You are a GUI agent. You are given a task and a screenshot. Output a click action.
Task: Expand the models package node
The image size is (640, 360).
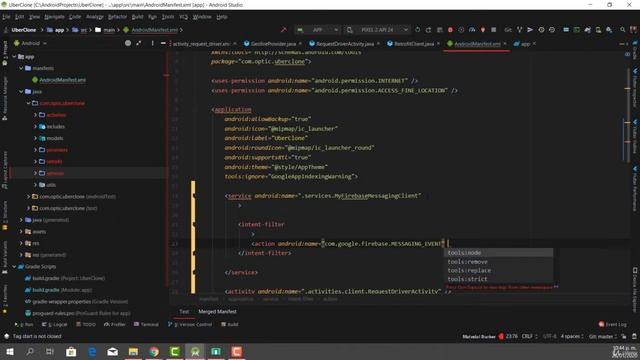[x=36, y=138]
